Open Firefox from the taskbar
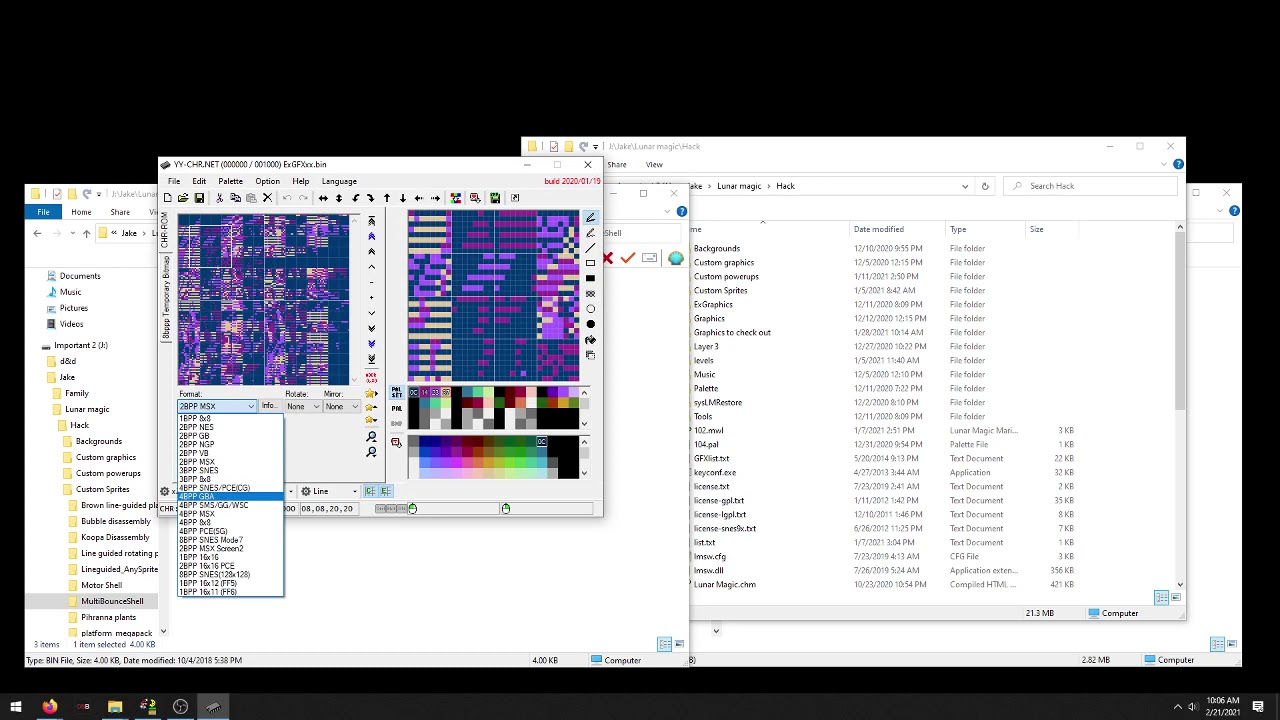Viewport: 1280px width, 720px height. (x=49, y=707)
